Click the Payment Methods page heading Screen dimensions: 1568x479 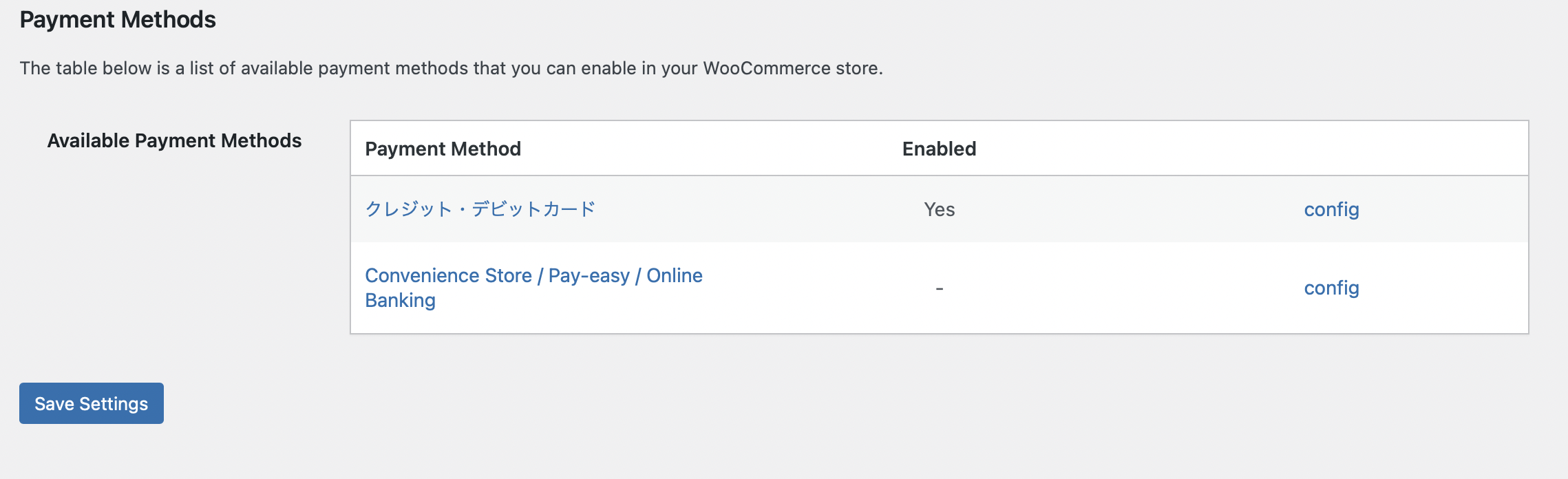tap(118, 20)
